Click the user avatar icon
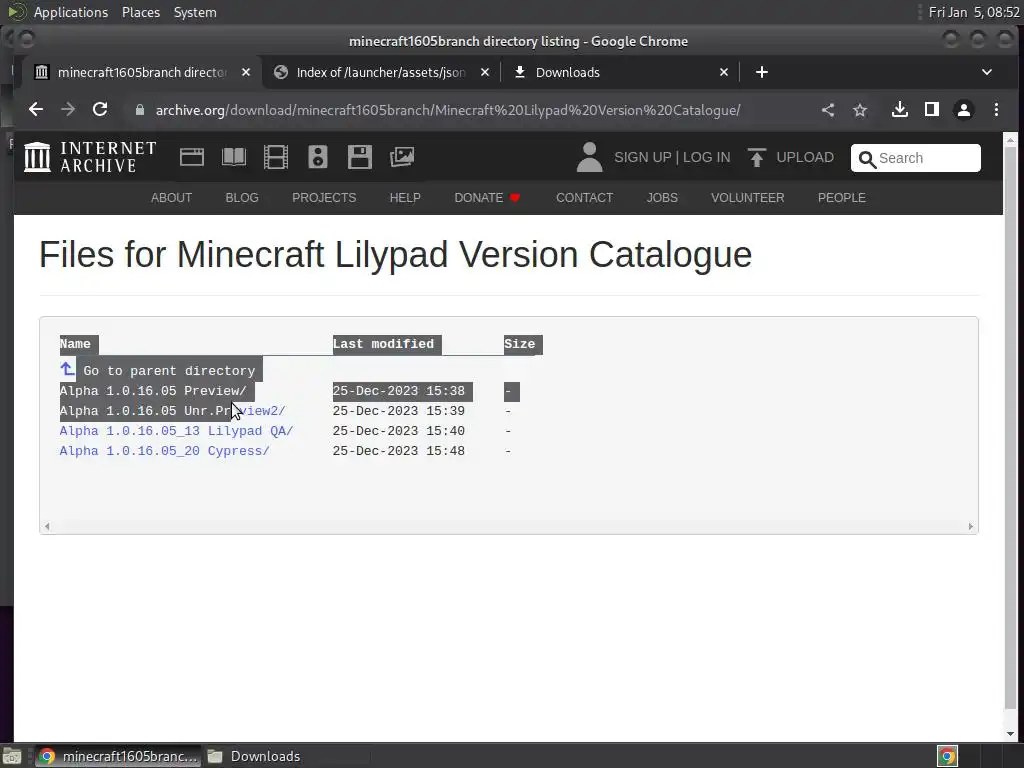1024x768 pixels. [x=589, y=157]
